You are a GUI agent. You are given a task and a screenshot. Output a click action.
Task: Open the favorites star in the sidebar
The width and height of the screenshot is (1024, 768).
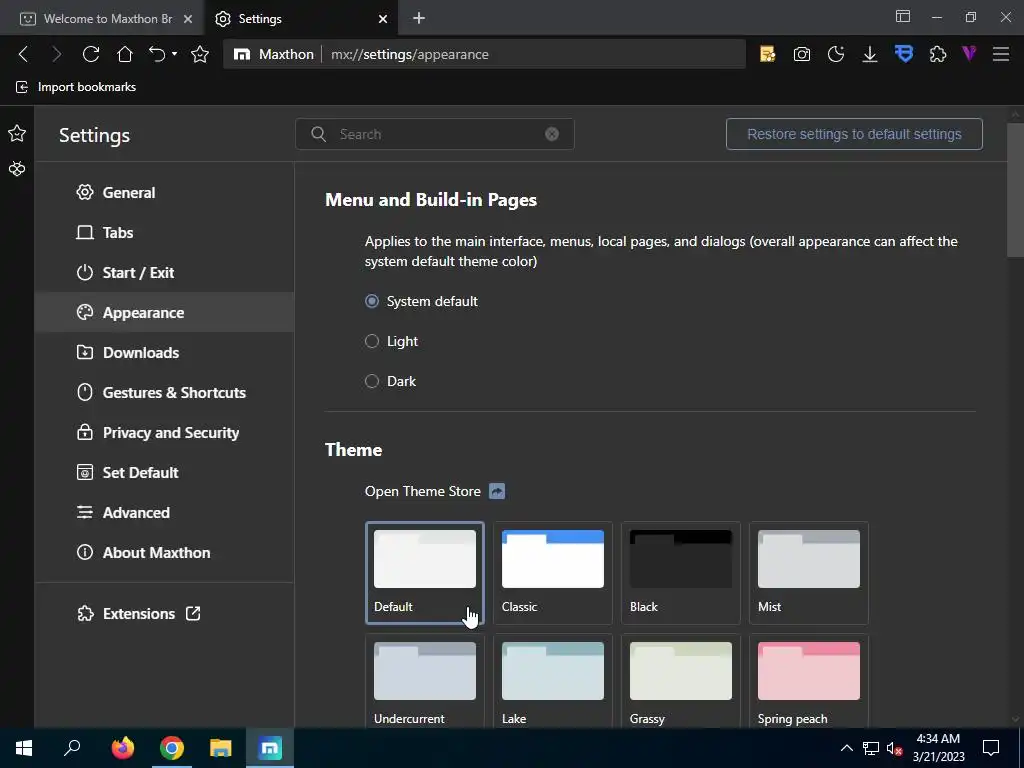pyautogui.click(x=17, y=133)
